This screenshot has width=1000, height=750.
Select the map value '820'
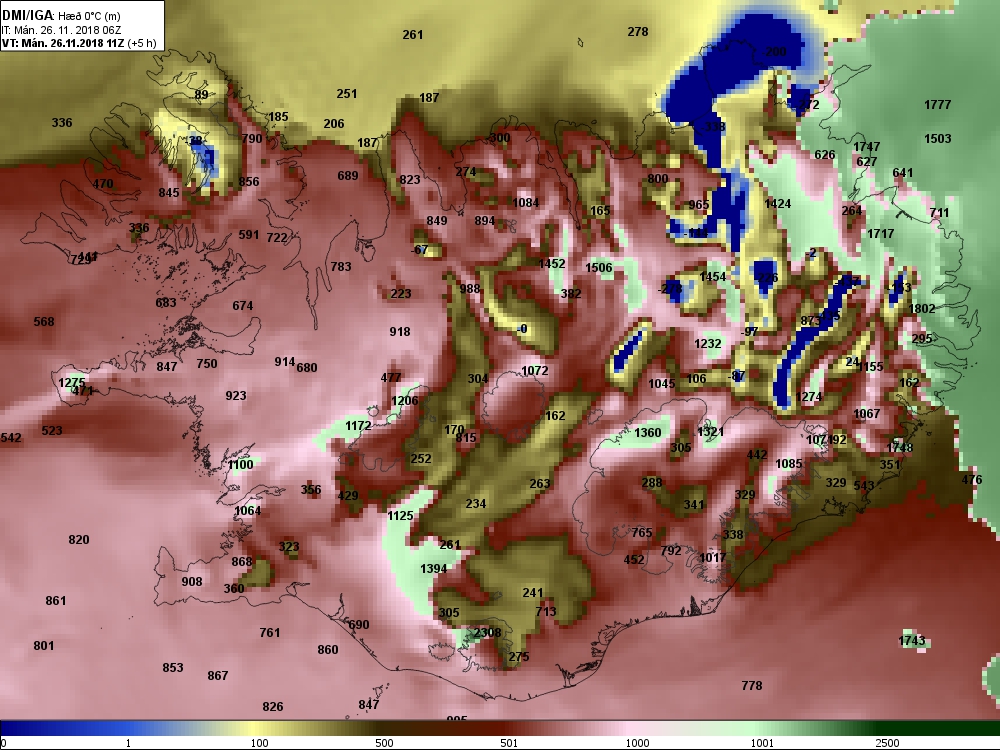(x=79, y=540)
